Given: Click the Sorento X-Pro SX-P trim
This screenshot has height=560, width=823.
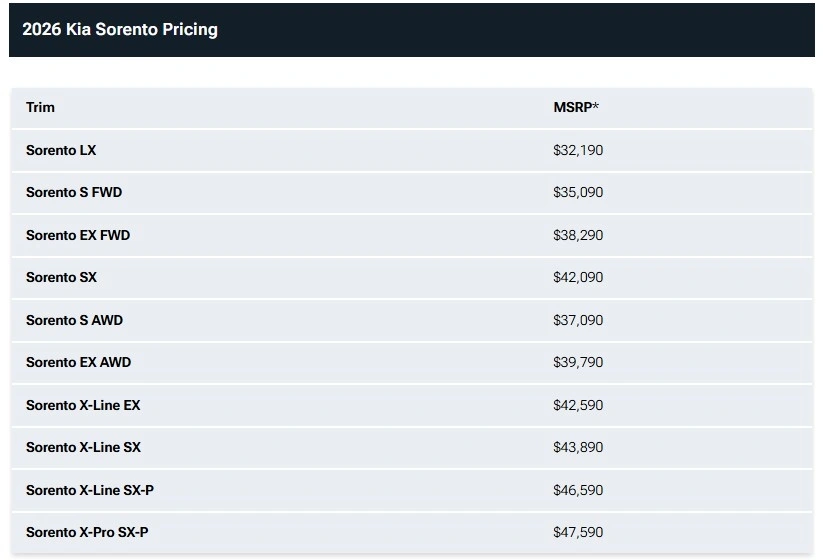Looking at the screenshot, I should tap(87, 532).
